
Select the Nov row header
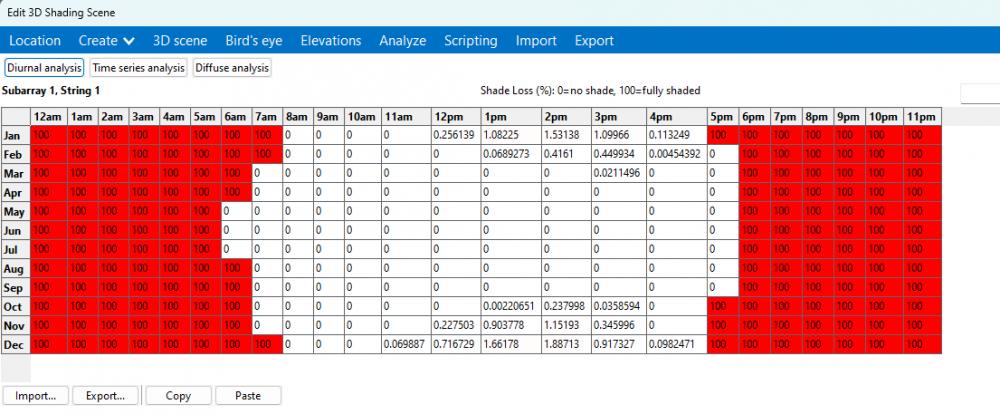tap(16, 325)
